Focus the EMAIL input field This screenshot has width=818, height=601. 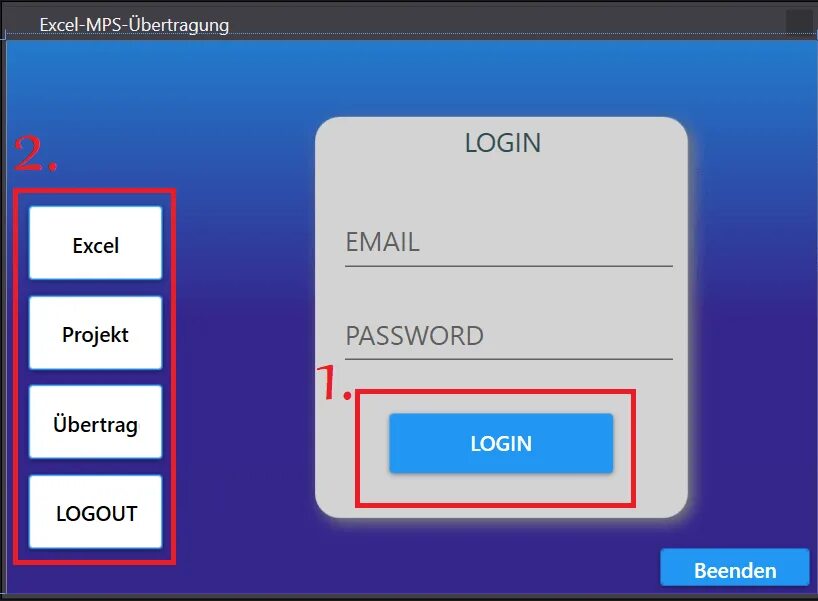coord(509,243)
